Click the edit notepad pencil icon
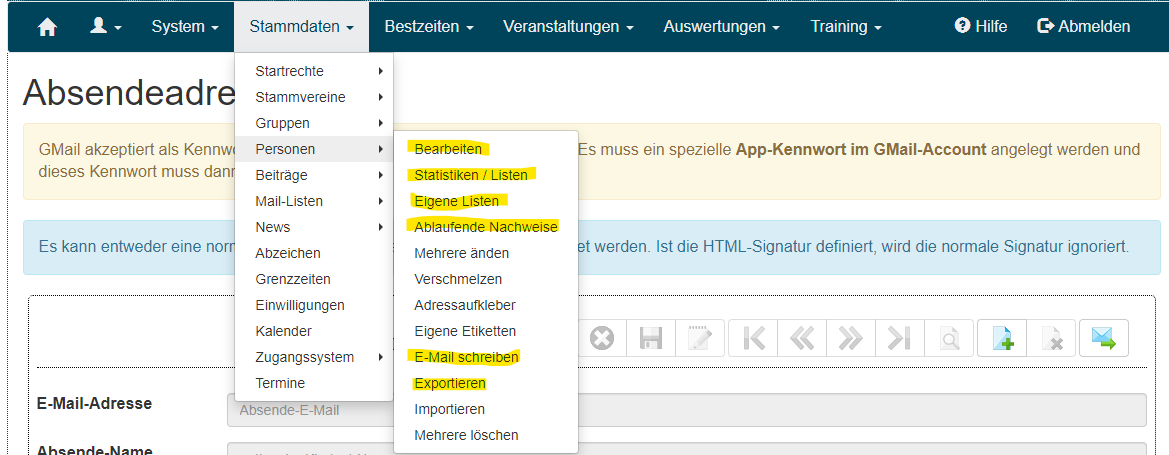 (x=700, y=339)
